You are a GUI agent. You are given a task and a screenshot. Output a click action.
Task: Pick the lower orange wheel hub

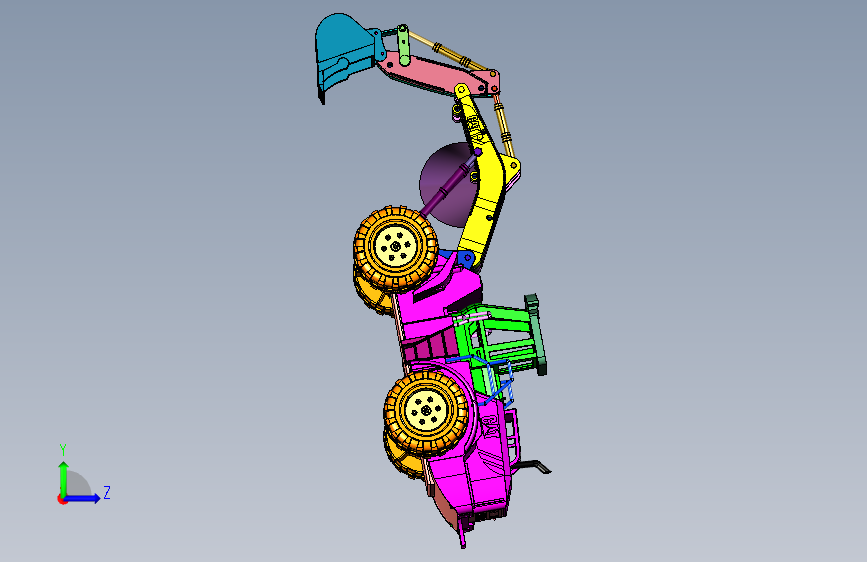426,411
